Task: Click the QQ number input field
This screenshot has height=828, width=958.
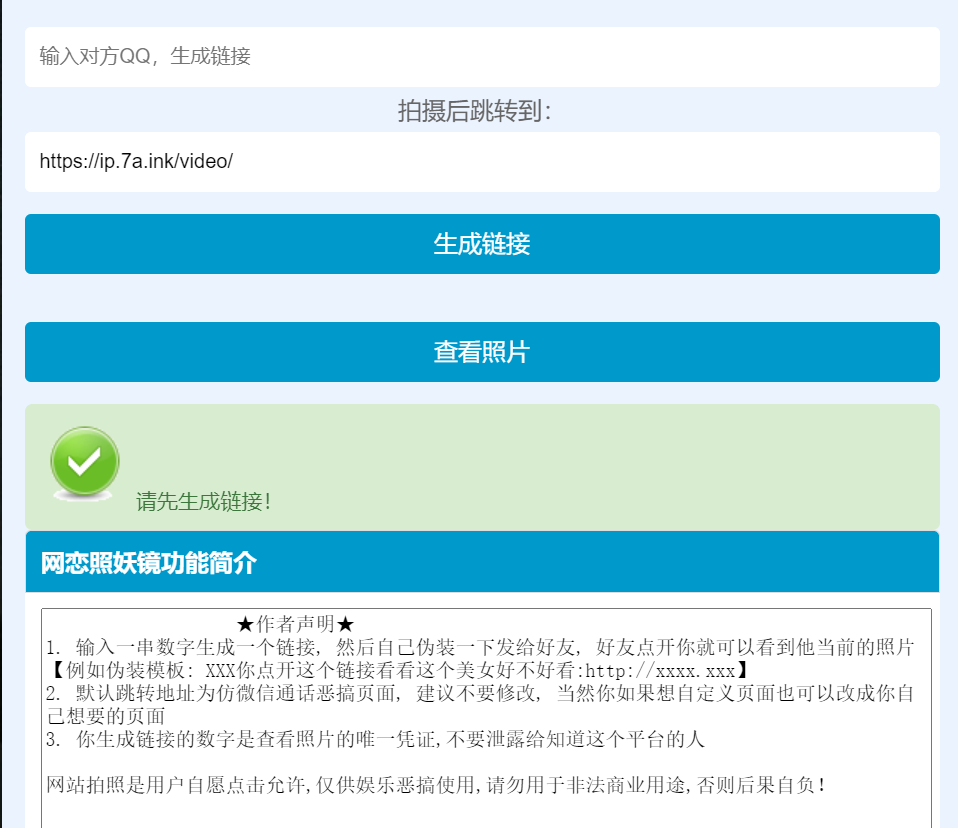Action: click(x=481, y=57)
